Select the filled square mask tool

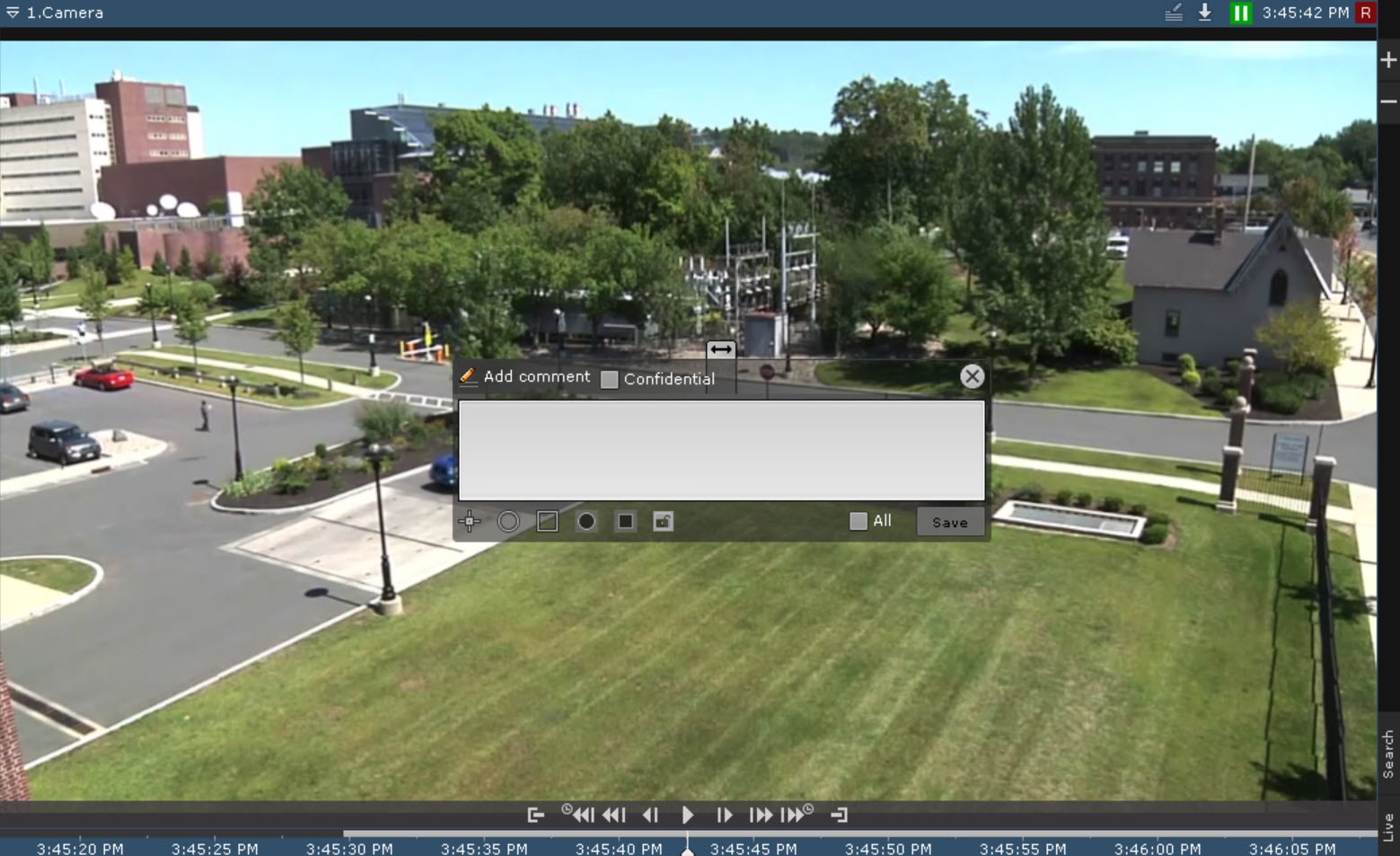click(x=625, y=522)
